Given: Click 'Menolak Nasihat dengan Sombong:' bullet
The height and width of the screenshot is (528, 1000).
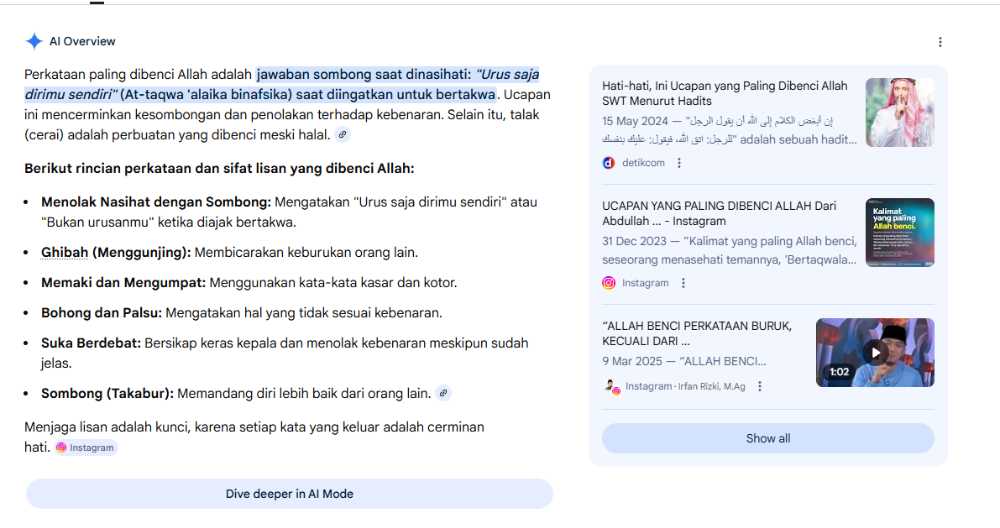Looking at the screenshot, I should click(156, 202).
